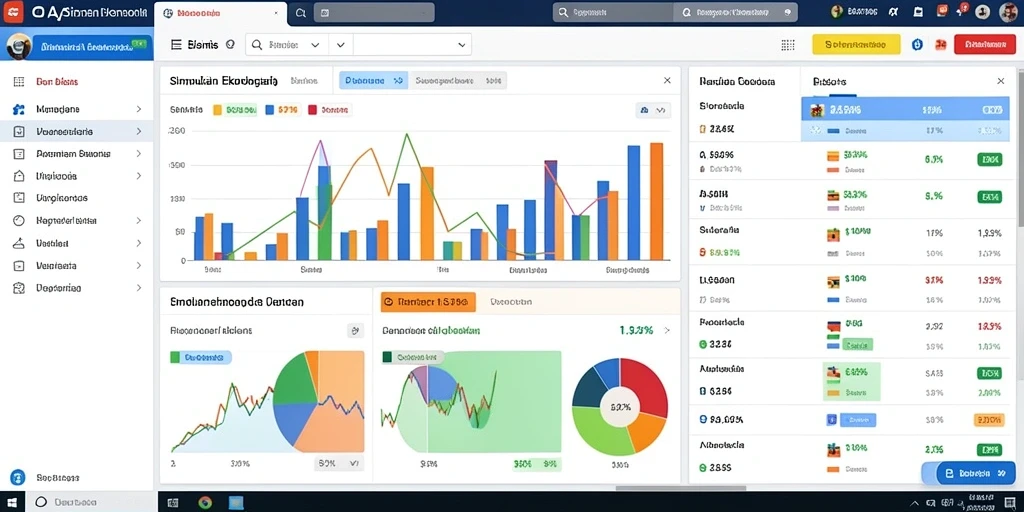Select the highlighted blue tab in bar chart panel
This screenshot has width=1024, height=512.
(374, 81)
